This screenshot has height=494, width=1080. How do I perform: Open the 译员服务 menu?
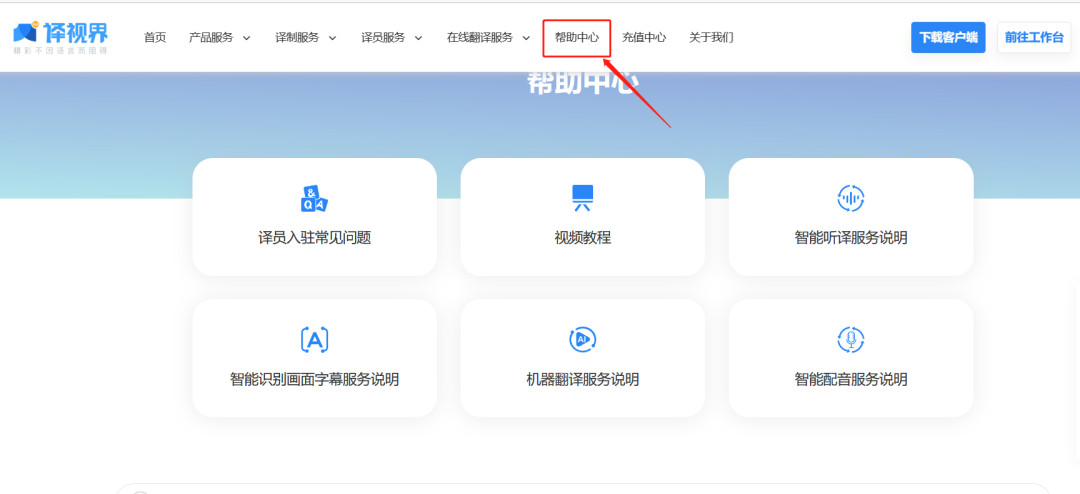pos(383,37)
